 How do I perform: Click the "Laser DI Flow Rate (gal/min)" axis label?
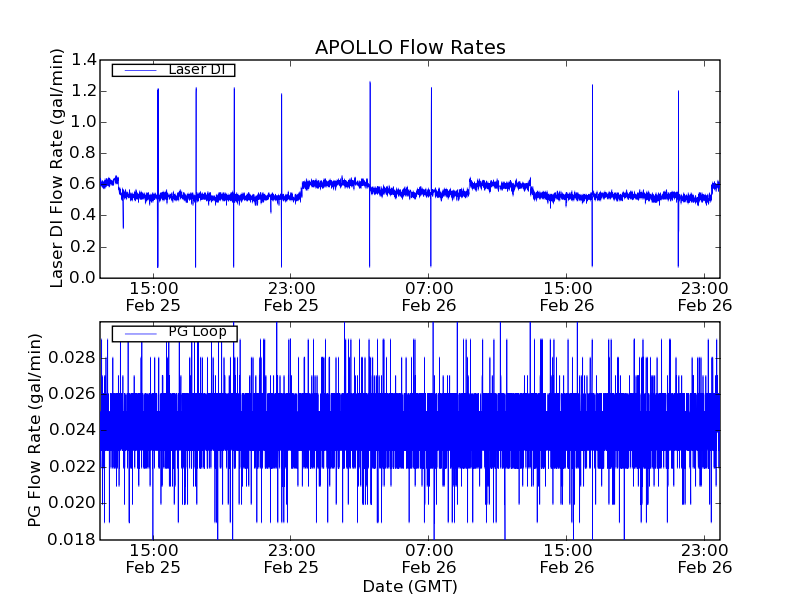57,168
